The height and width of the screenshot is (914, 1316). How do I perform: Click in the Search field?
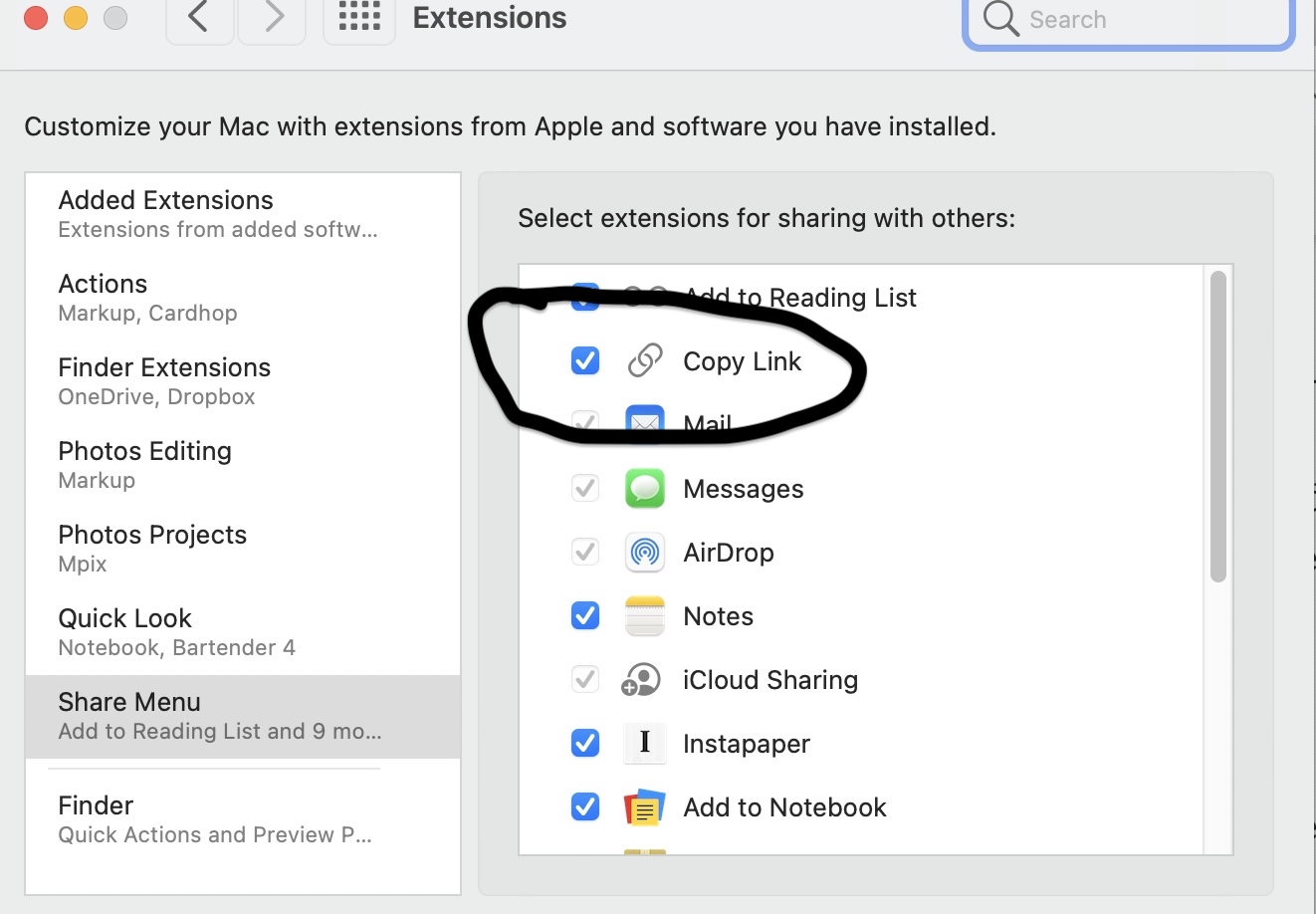[1129, 20]
